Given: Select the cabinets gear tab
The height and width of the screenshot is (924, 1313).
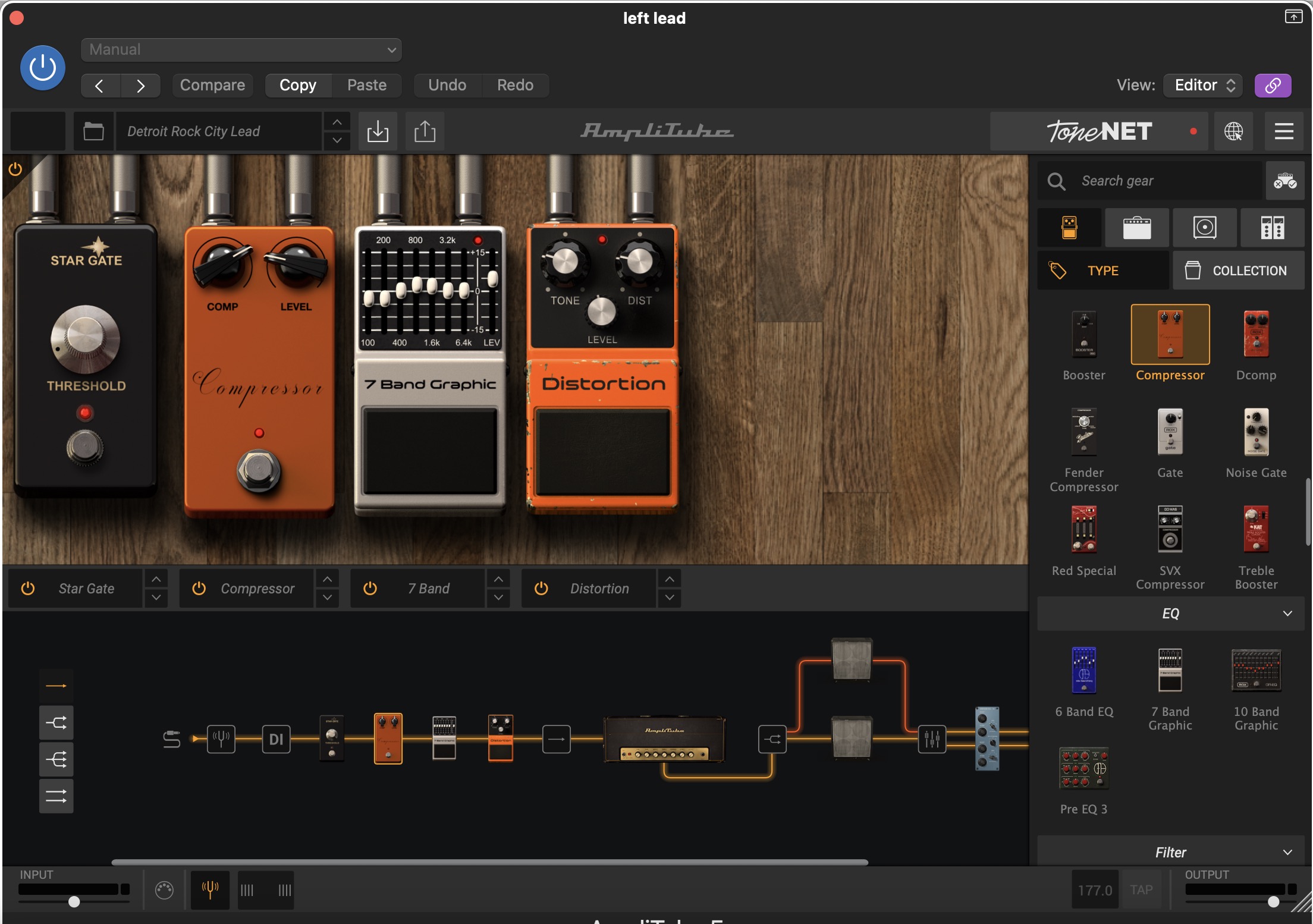Looking at the screenshot, I should (1205, 228).
